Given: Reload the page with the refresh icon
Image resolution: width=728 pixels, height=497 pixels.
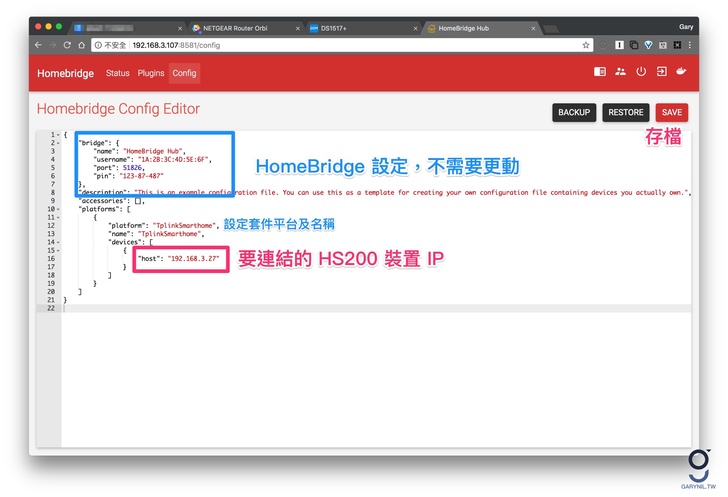Looking at the screenshot, I should click(67, 45).
